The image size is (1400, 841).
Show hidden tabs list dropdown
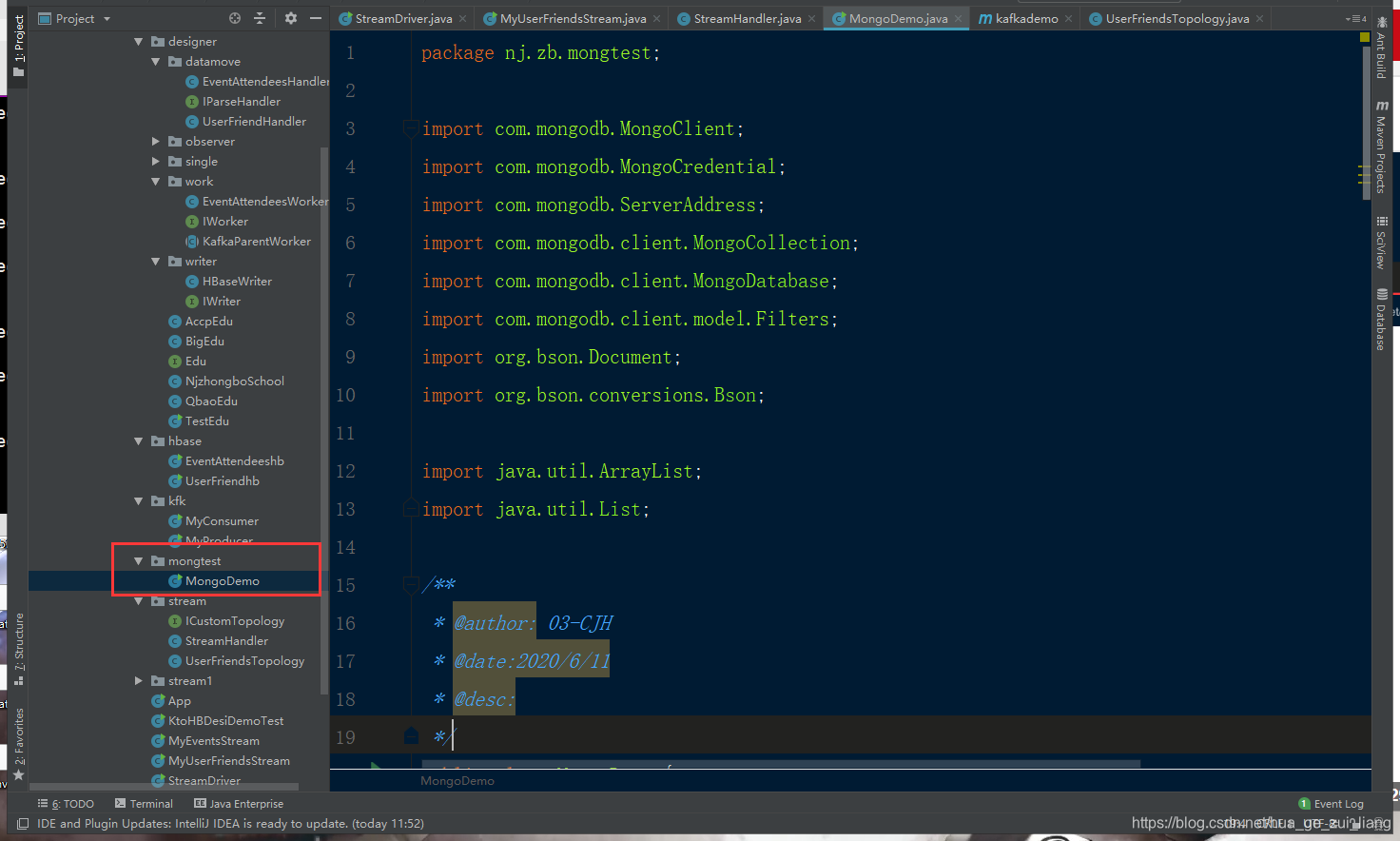(x=1355, y=18)
